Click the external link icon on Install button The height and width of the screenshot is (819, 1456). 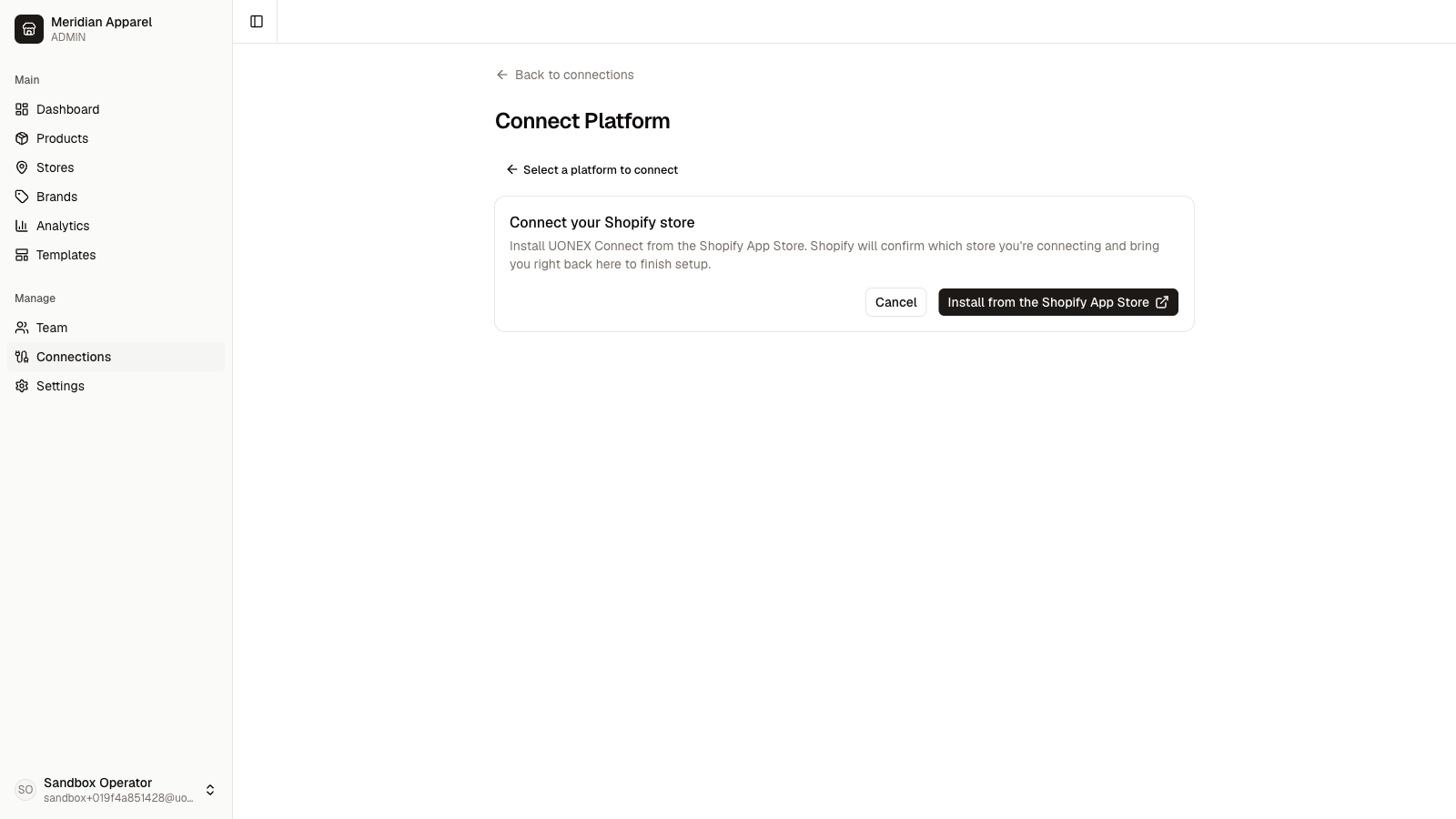[x=1162, y=302]
